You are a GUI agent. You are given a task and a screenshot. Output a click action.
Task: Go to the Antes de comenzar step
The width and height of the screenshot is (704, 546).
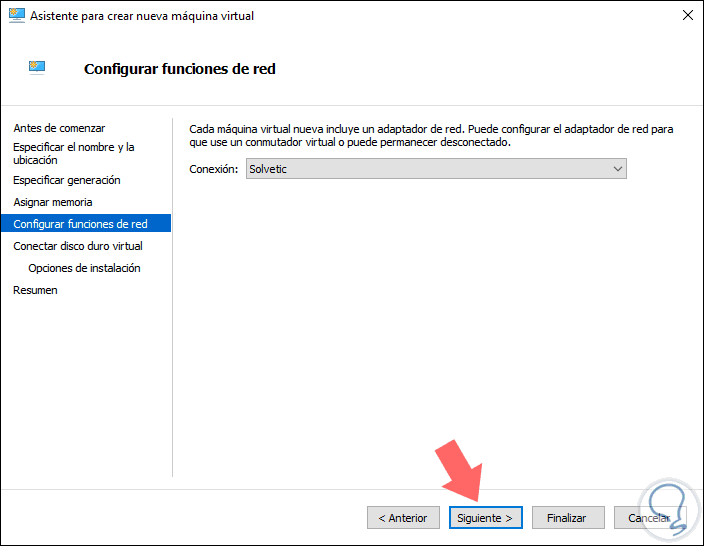coord(59,128)
